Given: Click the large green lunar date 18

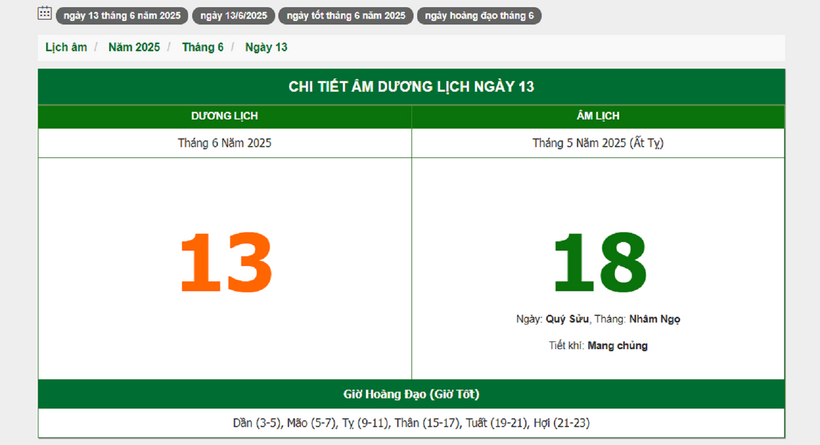Looking at the screenshot, I should pos(599,263).
